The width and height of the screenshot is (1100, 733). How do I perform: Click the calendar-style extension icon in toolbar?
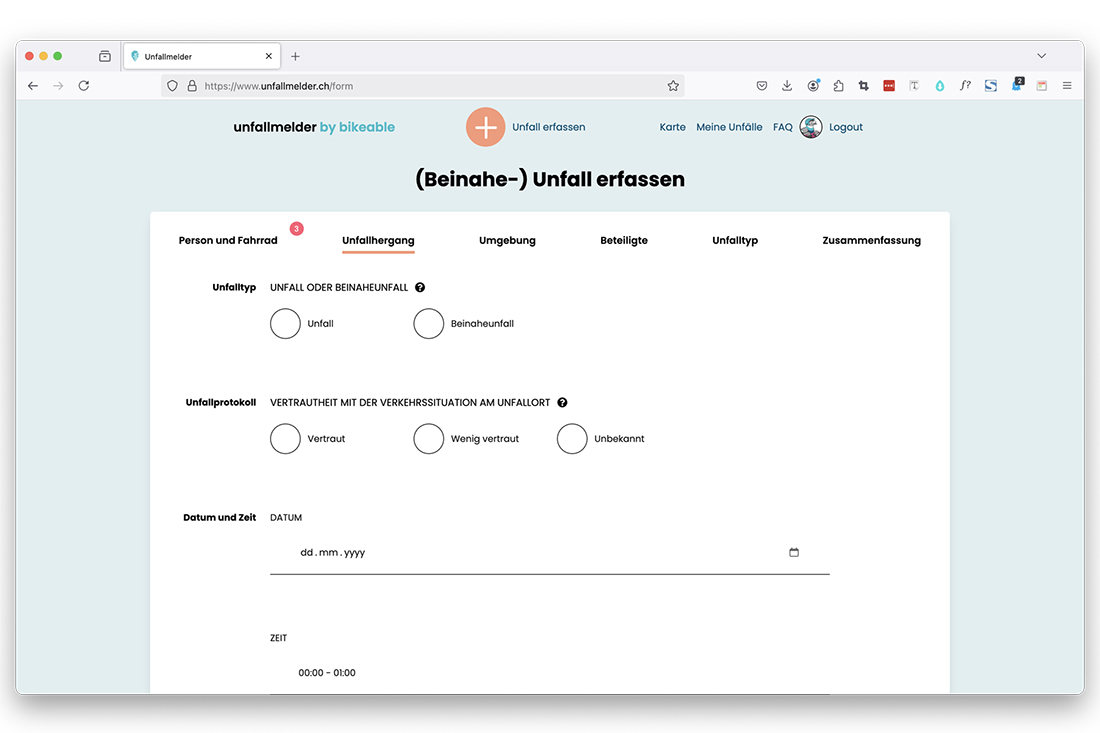click(x=1042, y=86)
